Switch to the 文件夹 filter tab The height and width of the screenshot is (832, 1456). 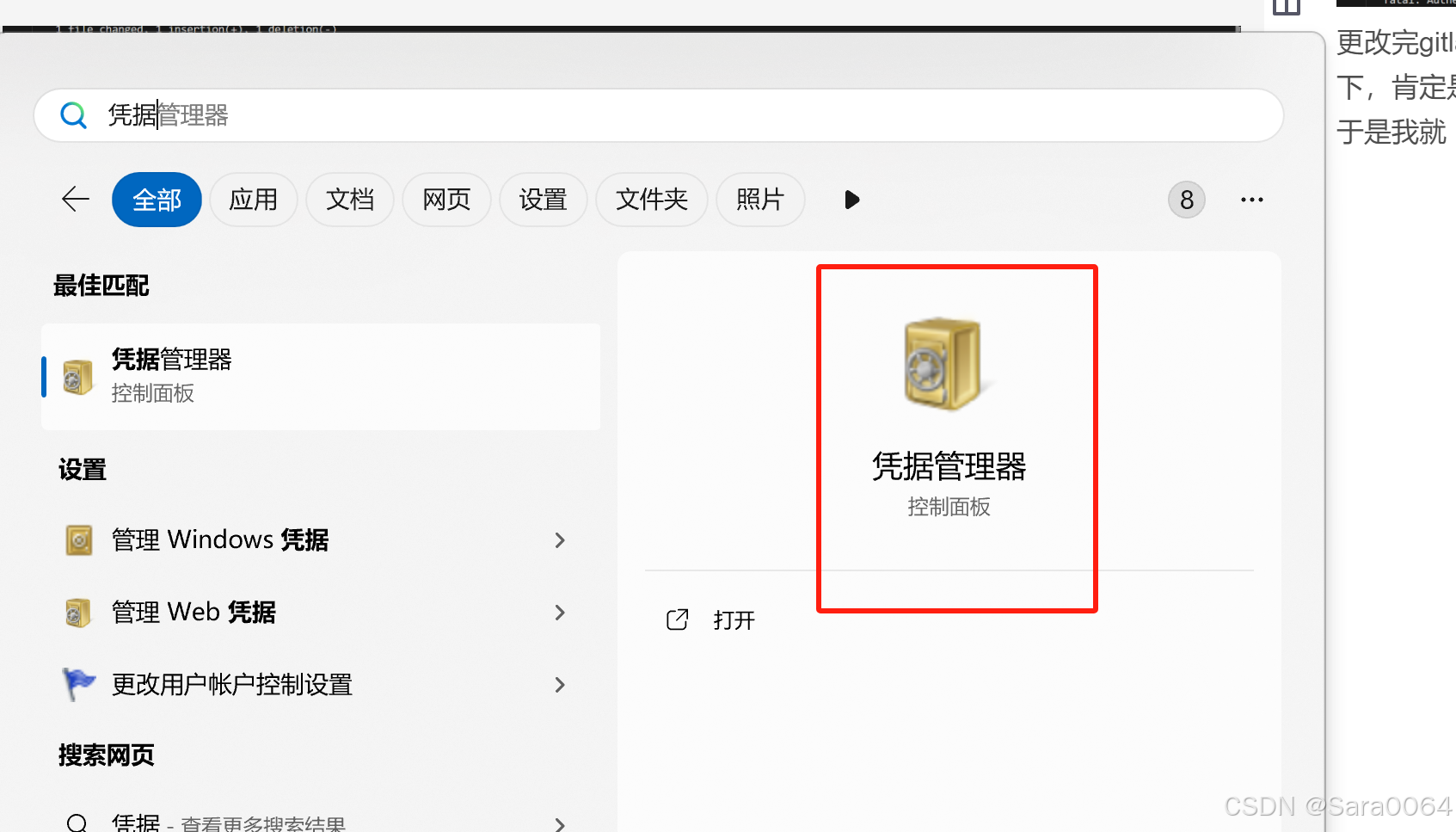[x=651, y=200]
